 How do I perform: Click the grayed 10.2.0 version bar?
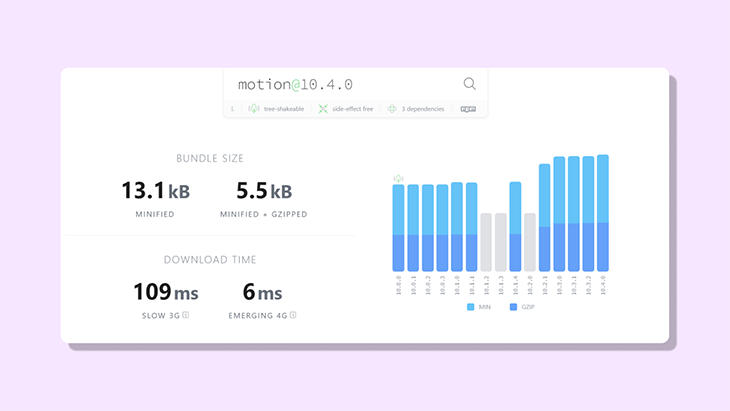[x=530, y=242]
